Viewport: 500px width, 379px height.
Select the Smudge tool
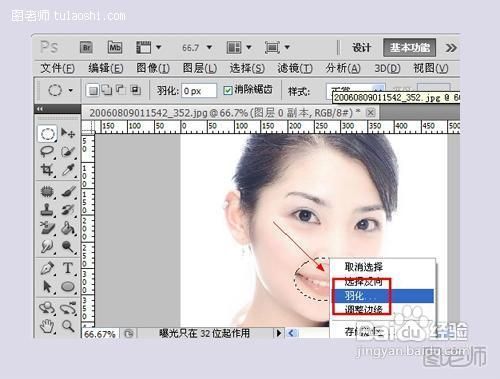tap(47, 247)
